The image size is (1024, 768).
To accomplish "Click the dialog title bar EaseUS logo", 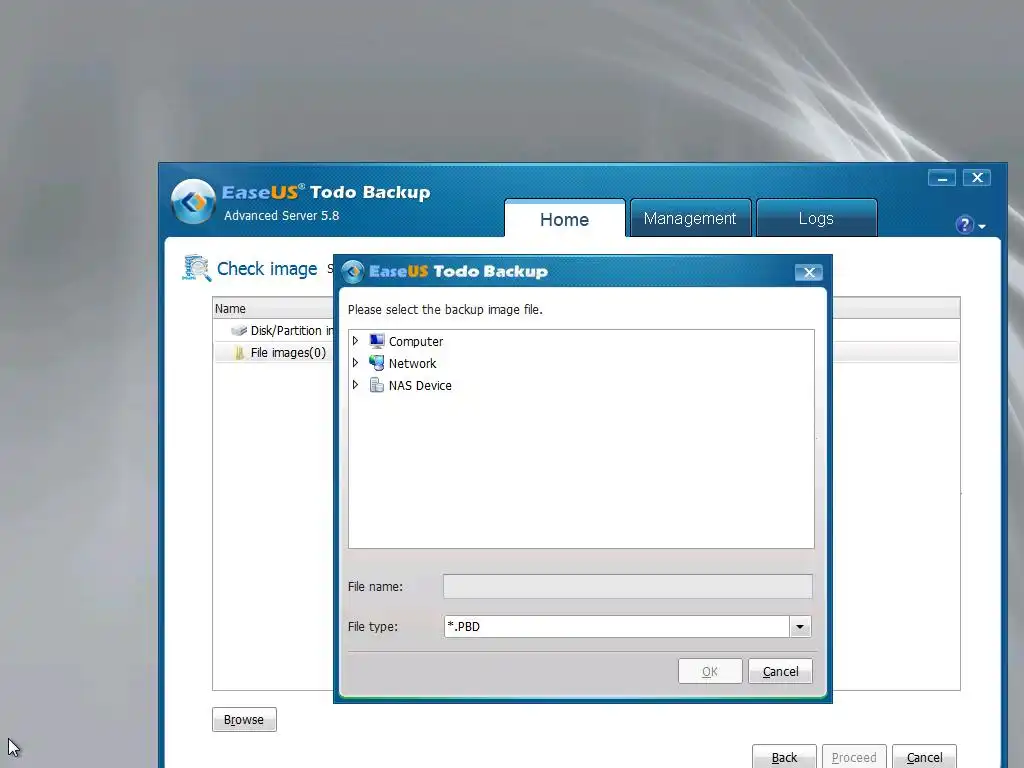I will tap(353, 272).
